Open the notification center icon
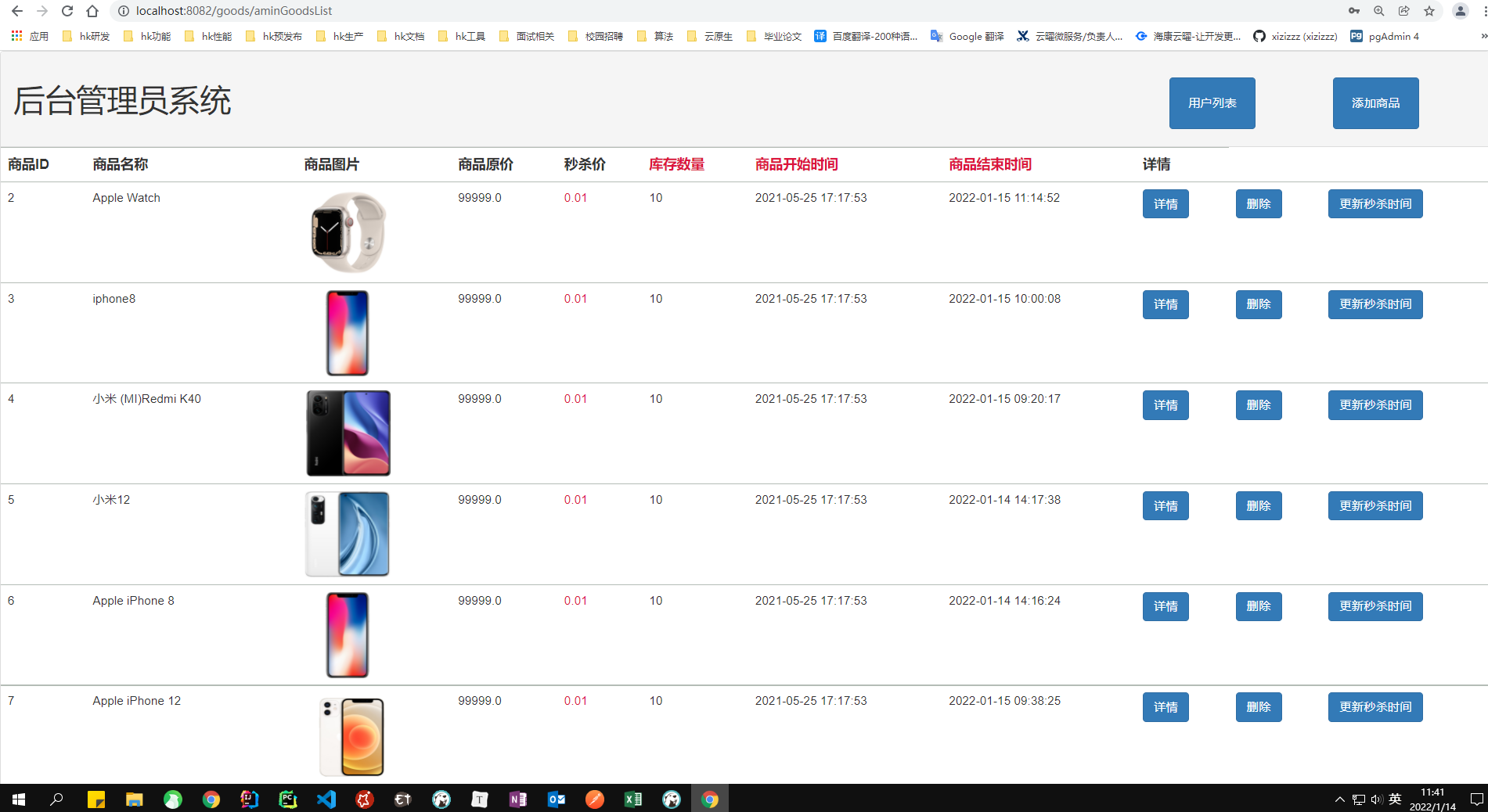 point(1476,799)
